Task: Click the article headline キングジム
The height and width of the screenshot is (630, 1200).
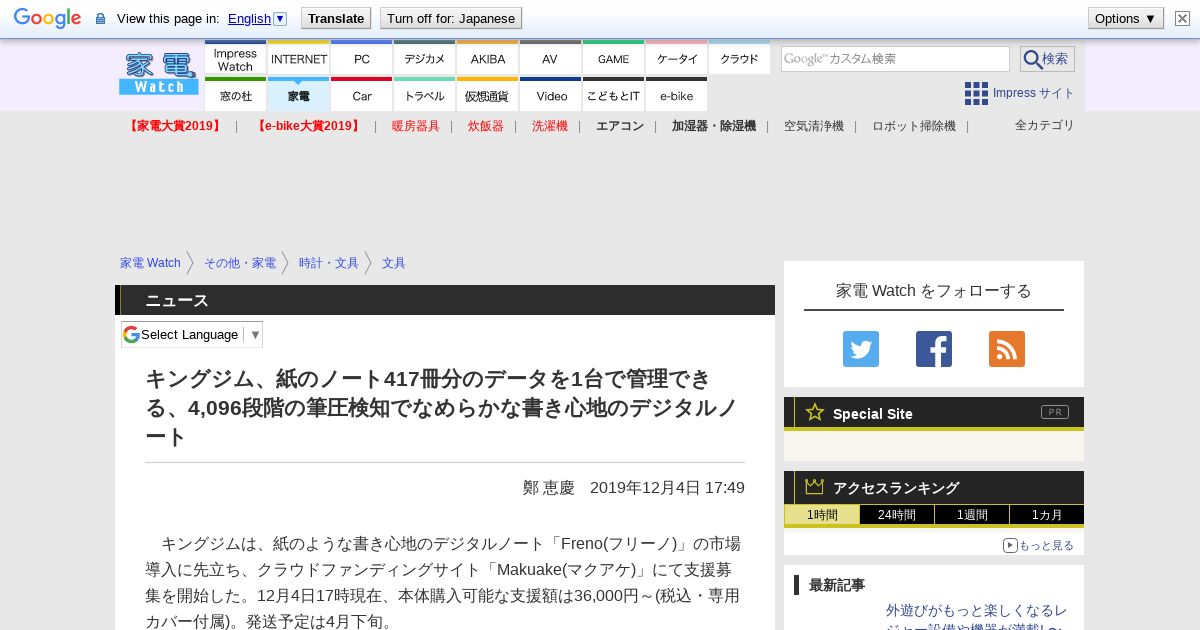Action: (x=442, y=407)
